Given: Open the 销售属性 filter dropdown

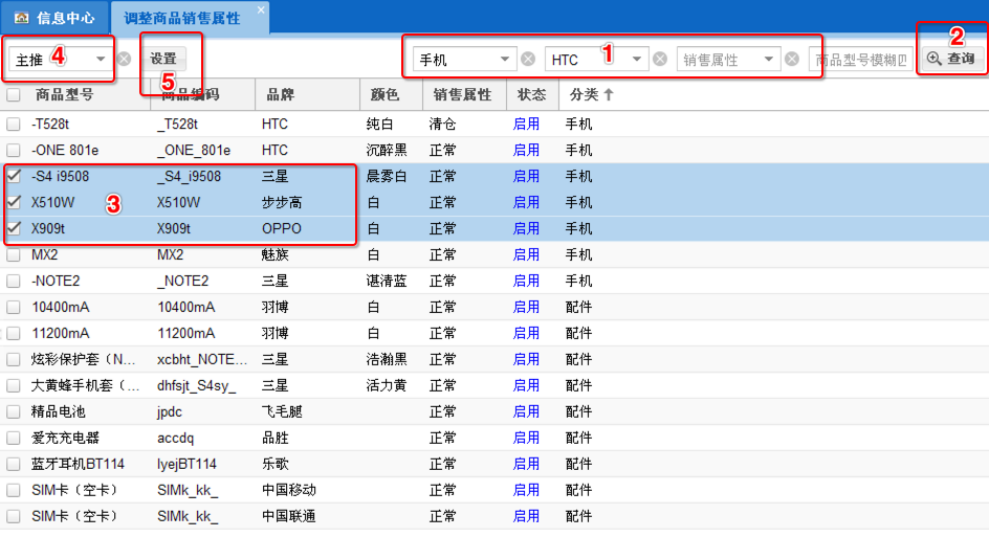Looking at the screenshot, I should (x=769, y=59).
